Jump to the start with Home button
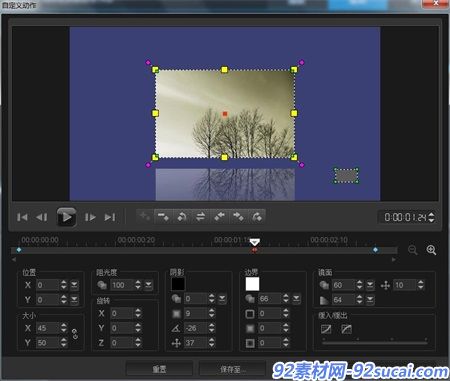The width and height of the screenshot is (450, 381). 22,217
